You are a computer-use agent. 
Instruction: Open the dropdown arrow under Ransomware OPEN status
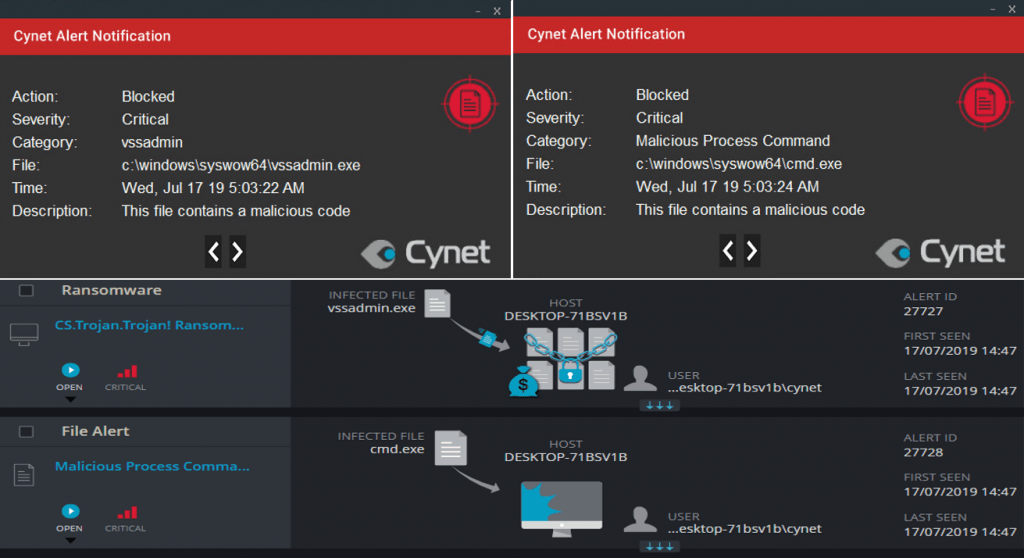(70, 399)
